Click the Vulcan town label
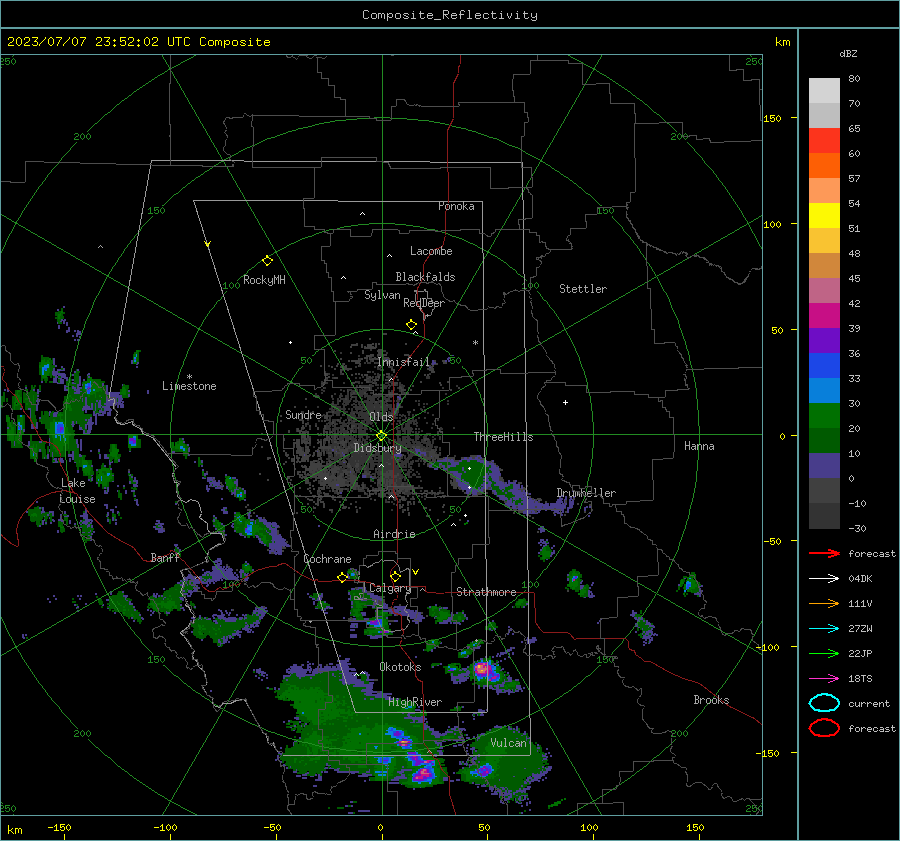900x841 pixels. [508, 743]
